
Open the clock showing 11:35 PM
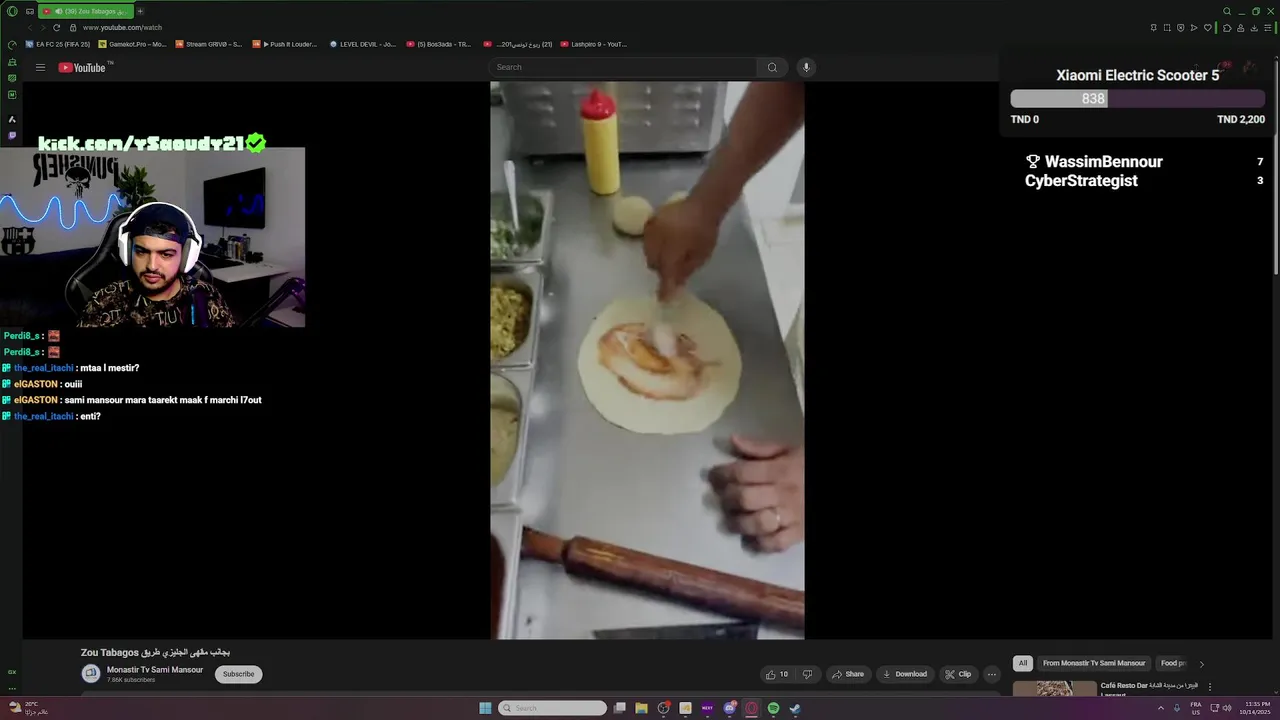[x=1256, y=708]
